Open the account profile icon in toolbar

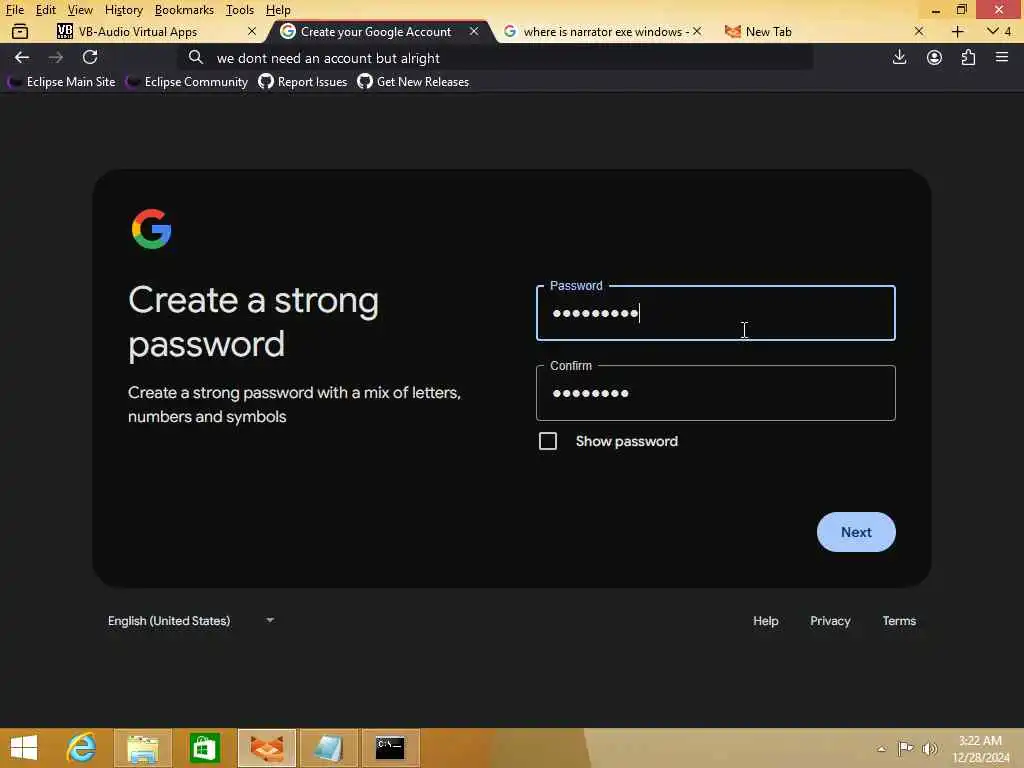(934, 57)
